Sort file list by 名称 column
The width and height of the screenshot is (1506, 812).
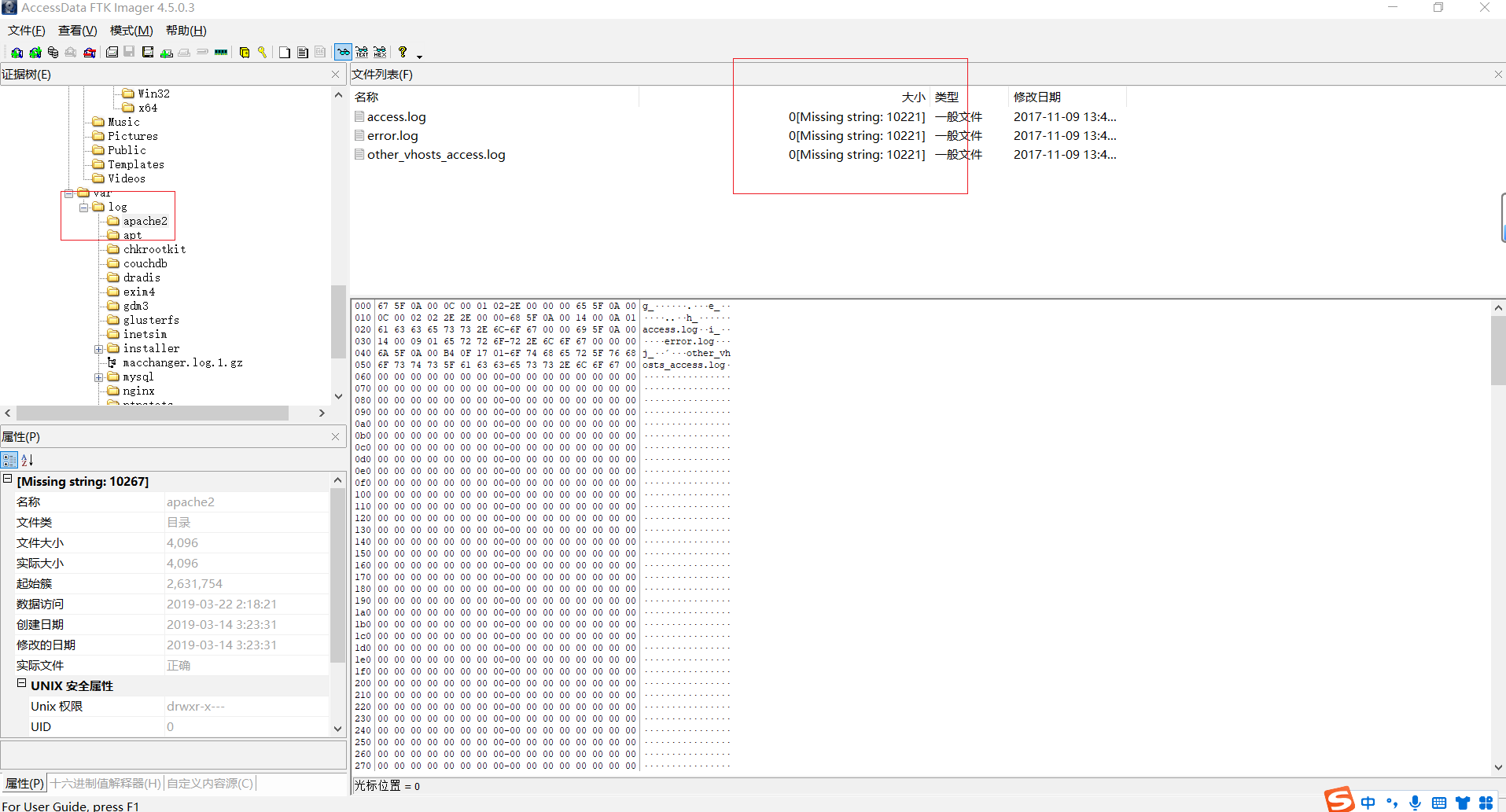494,97
